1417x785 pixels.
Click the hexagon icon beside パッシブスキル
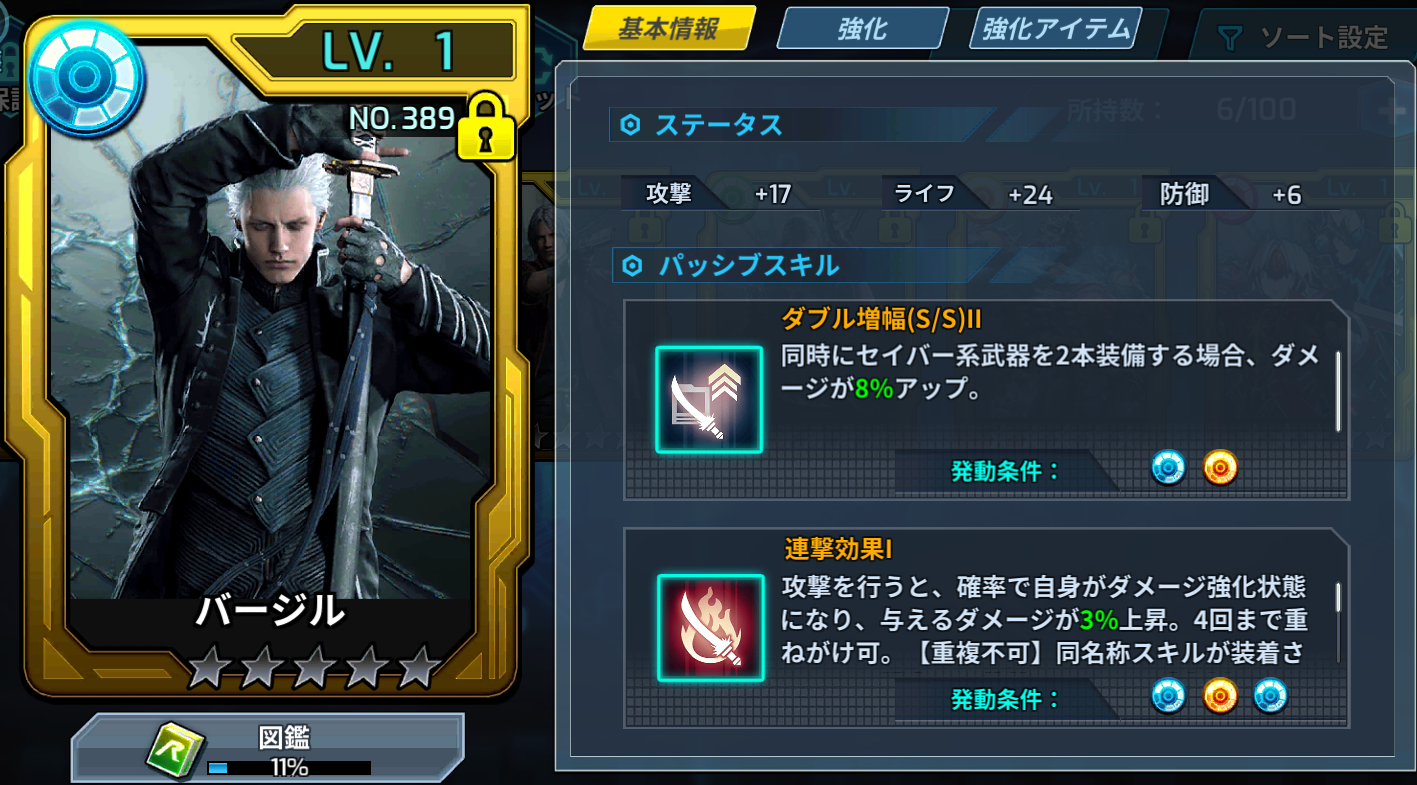(632, 266)
